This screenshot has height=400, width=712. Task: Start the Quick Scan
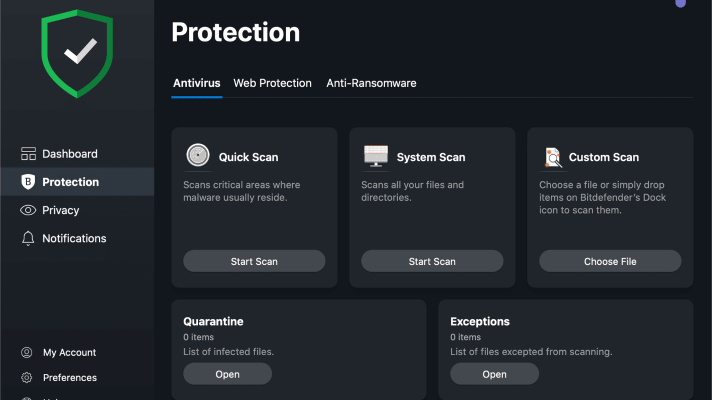(x=254, y=261)
